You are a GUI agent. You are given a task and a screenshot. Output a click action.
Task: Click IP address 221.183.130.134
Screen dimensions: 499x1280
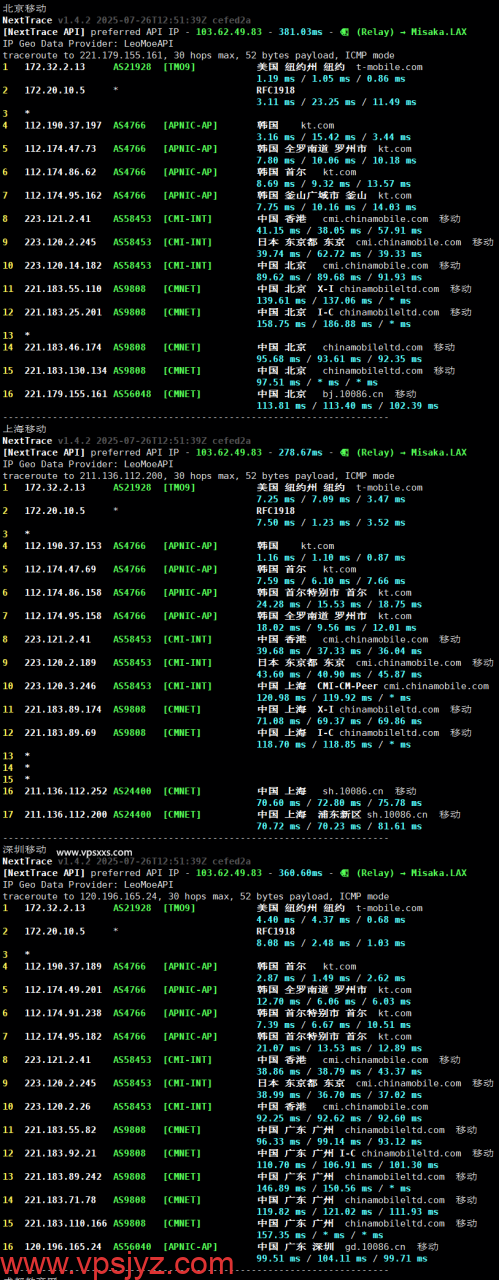click(66, 370)
